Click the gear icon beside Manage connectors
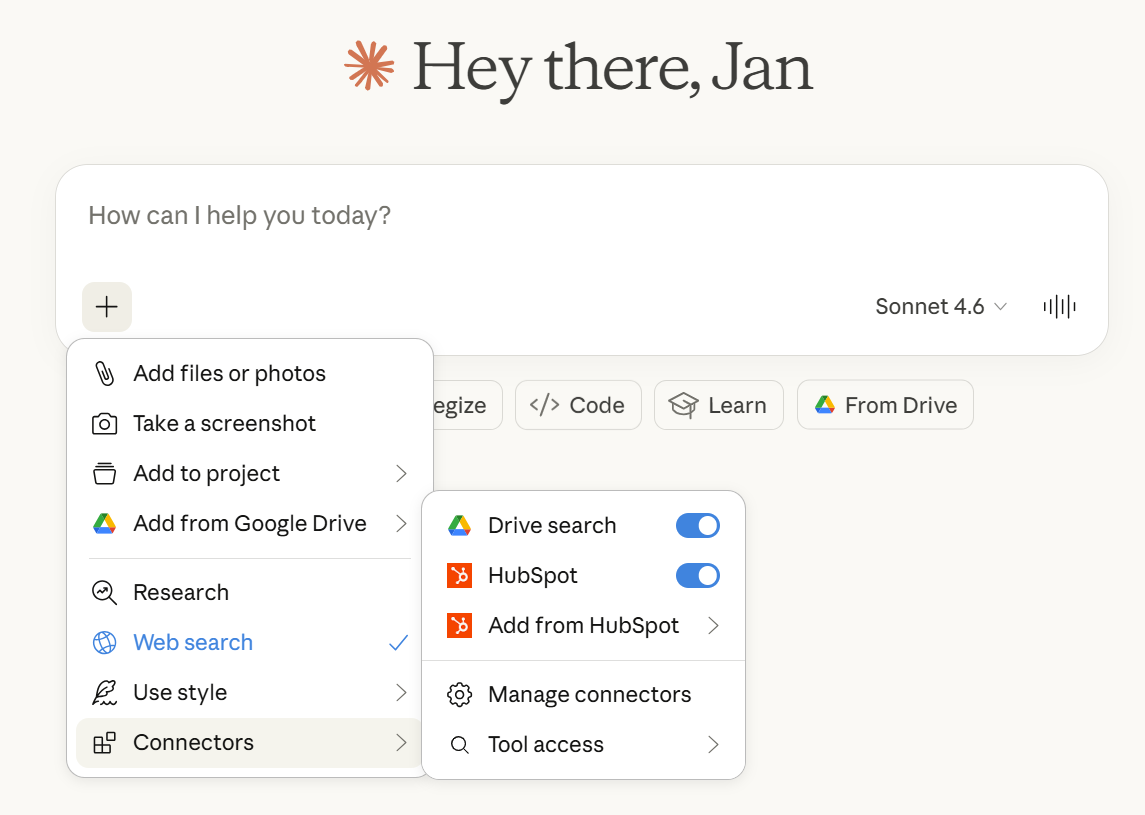Viewport: 1145px width, 815px height. 459,695
